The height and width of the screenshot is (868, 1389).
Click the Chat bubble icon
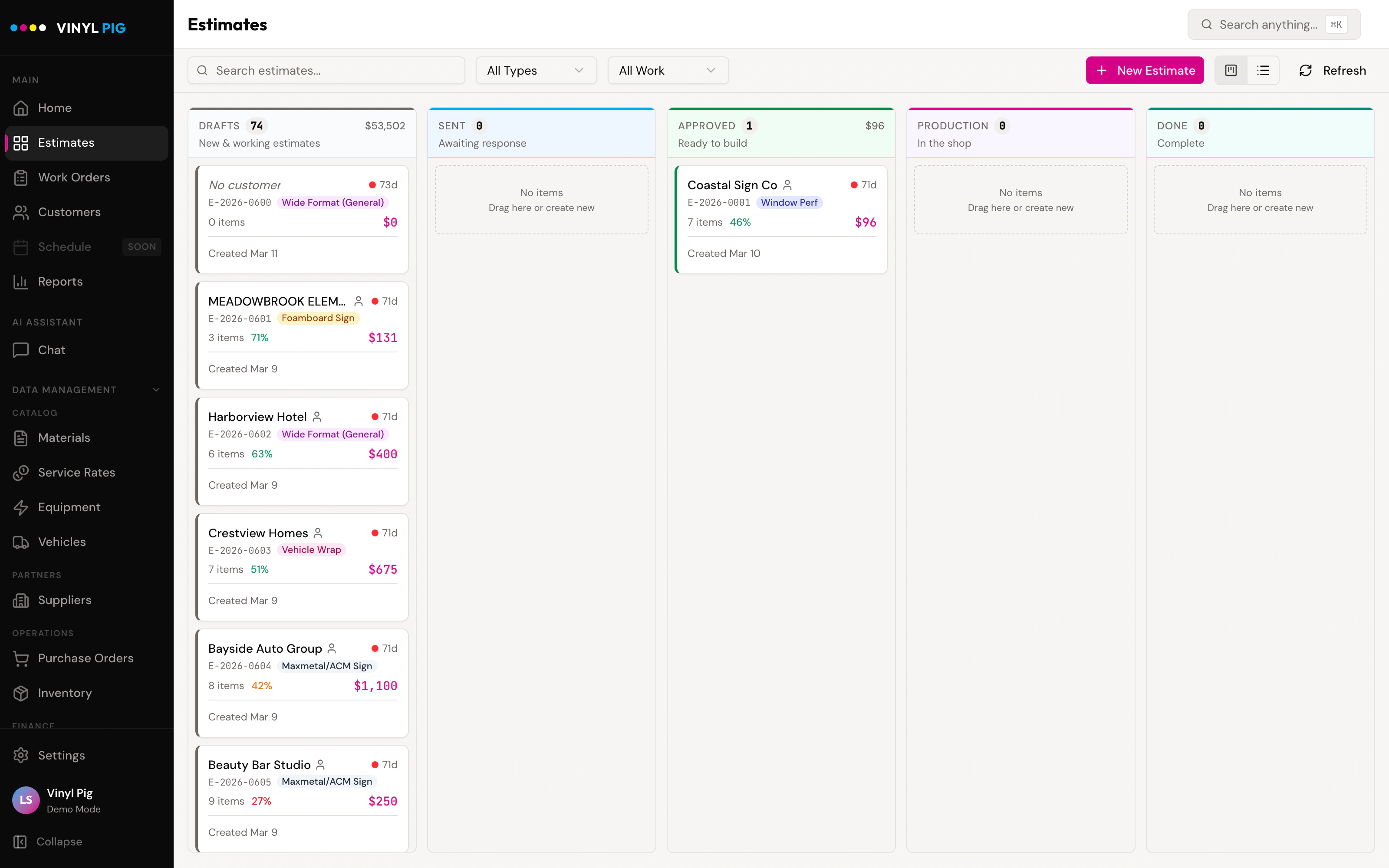coord(21,350)
